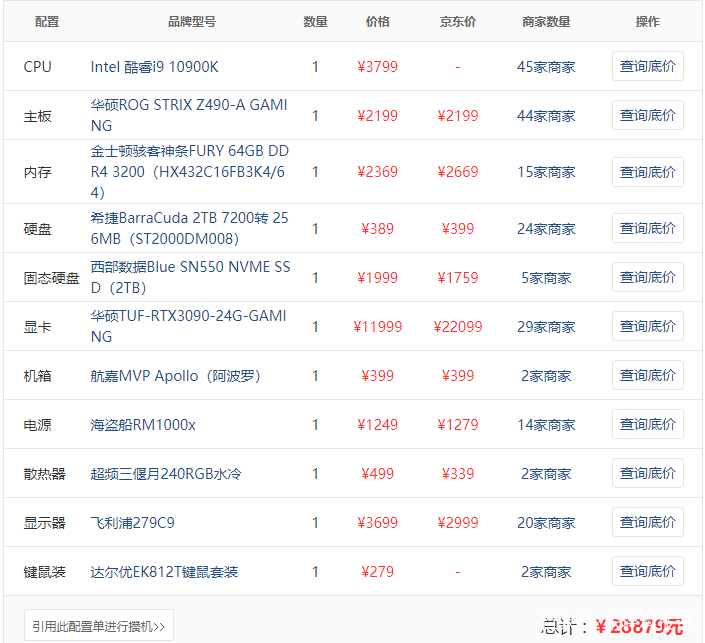The image size is (705, 643).
Task: Select 显卡 price ¥11999
Action: [x=377, y=327]
